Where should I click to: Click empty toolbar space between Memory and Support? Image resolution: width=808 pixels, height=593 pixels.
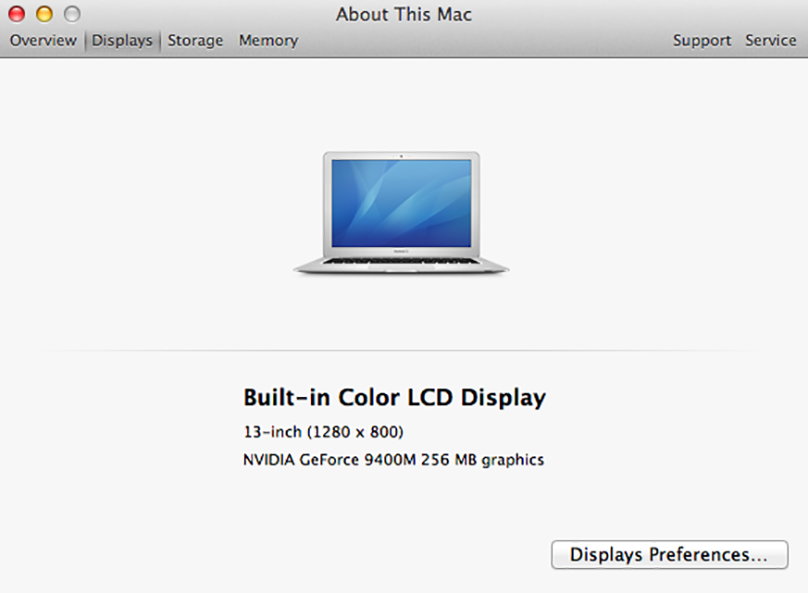(484, 40)
